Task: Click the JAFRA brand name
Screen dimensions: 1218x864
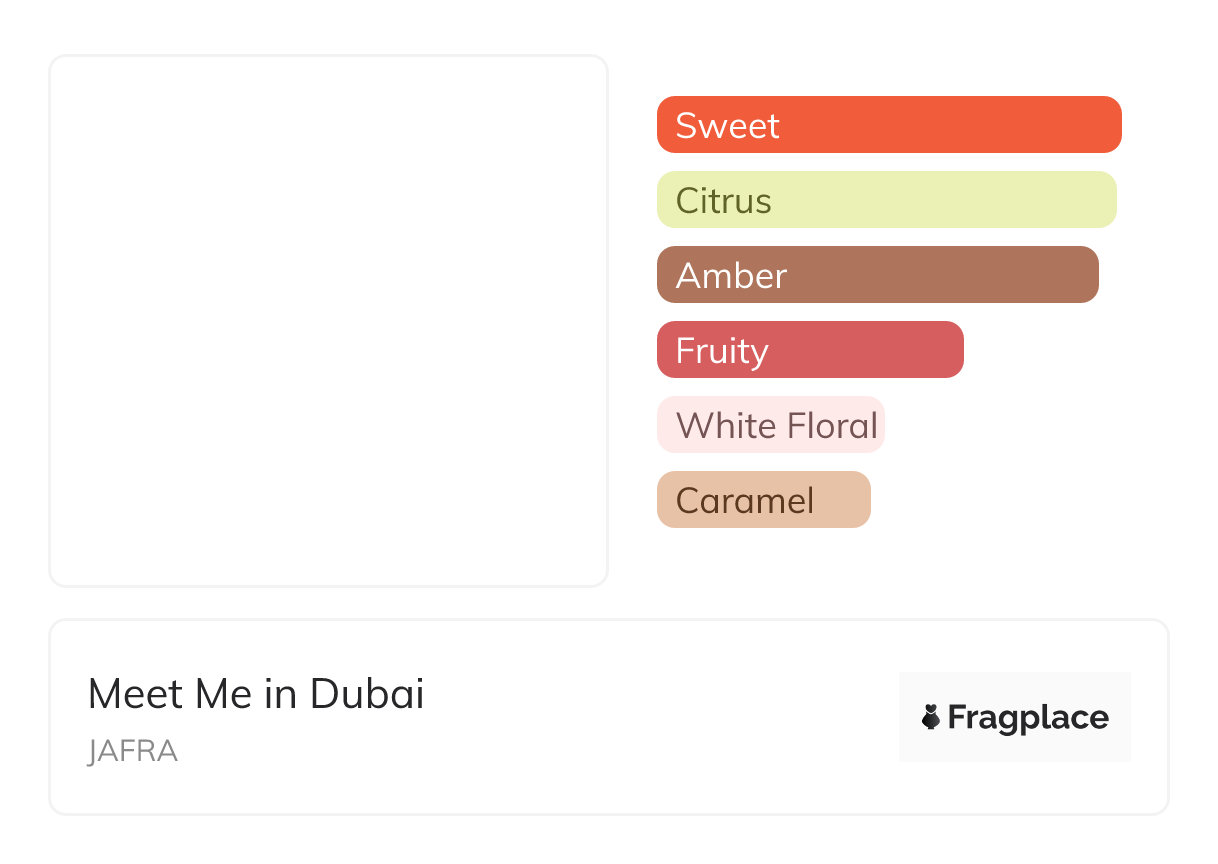Action: pyautogui.click(x=133, y=751)
